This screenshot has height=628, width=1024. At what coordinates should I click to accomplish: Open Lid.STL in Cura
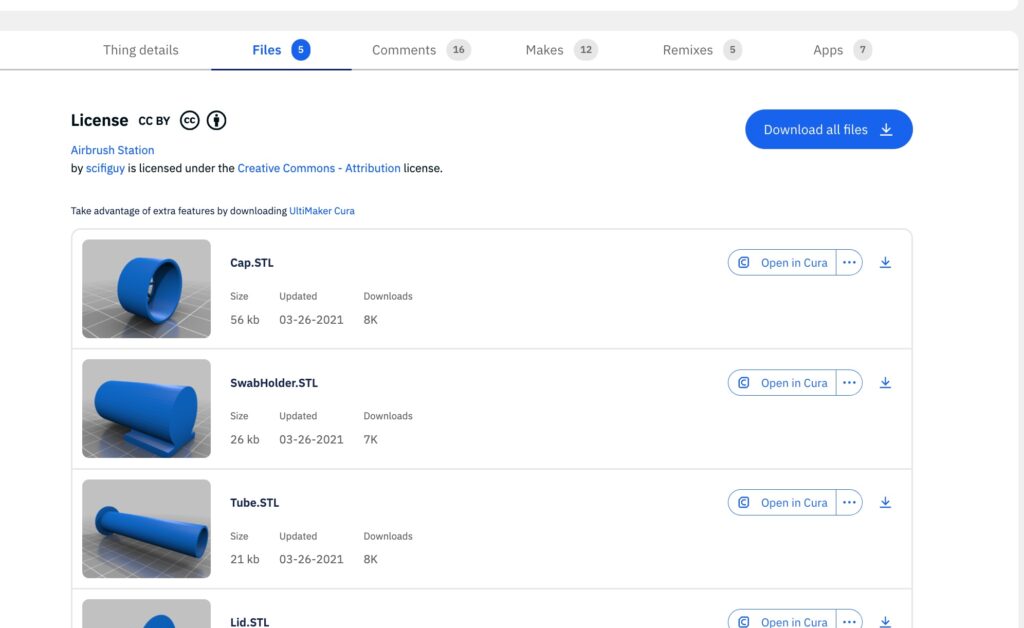pos(782,620)
